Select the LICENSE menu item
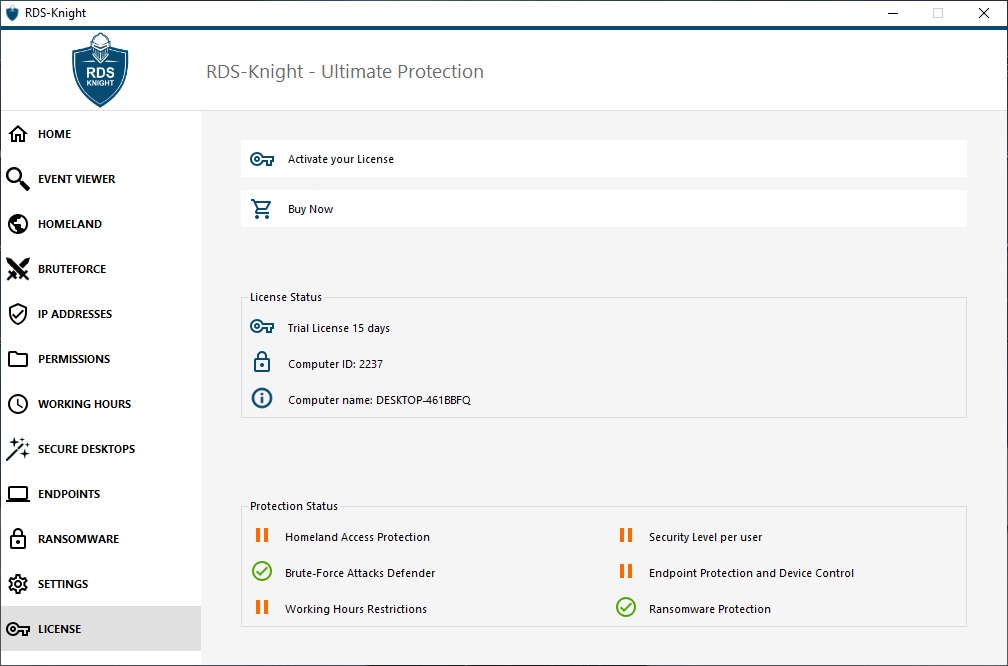This screenshot has width=1008, height=666. (100, 629)
